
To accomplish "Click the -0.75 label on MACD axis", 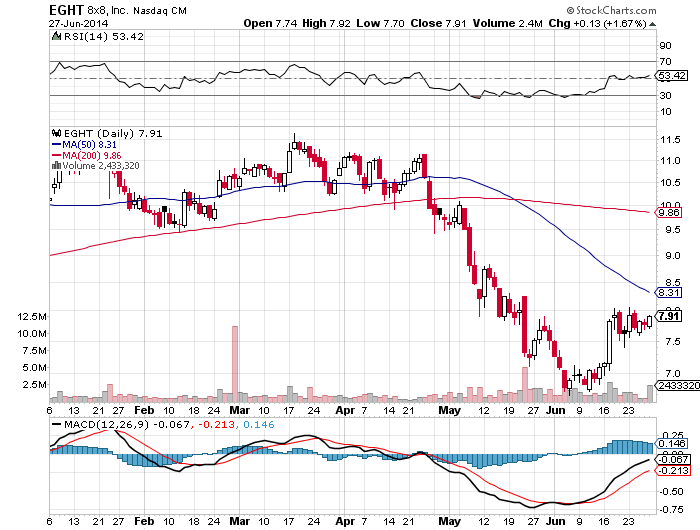I will (672, 509).
